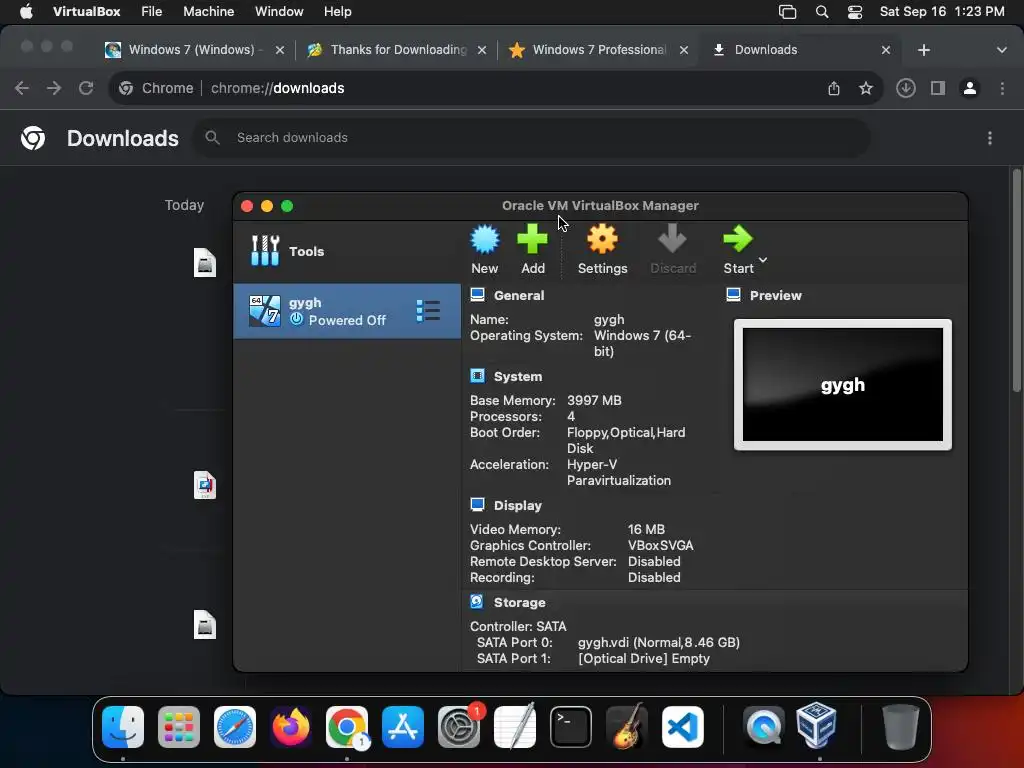The image size is (1024, 768).
Task: Toggle Chrome side panel icon
Action: pyautogui.click(x=938, y=88)
